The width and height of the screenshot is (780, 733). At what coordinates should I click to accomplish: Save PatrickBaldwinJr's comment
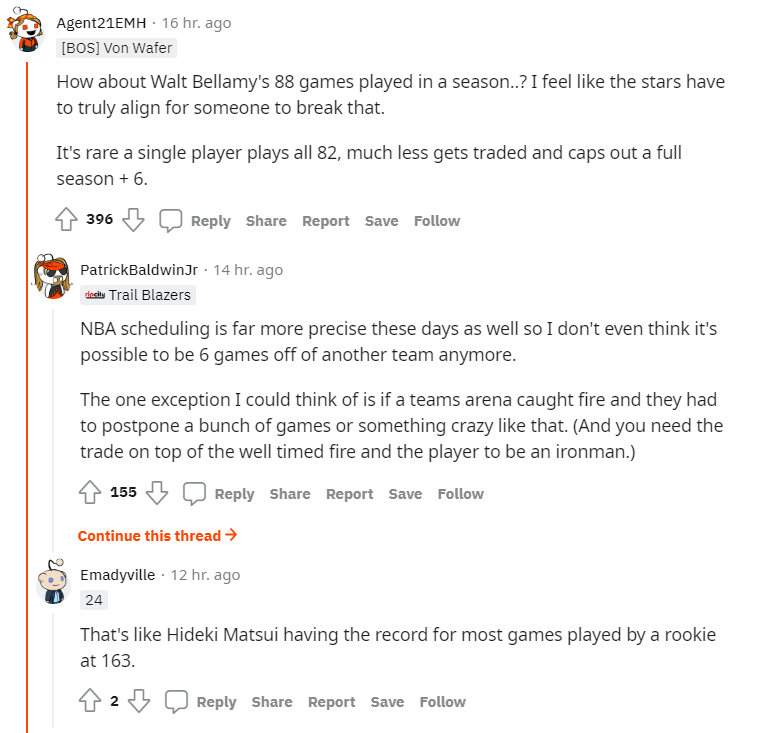click(x=405, y=494)
